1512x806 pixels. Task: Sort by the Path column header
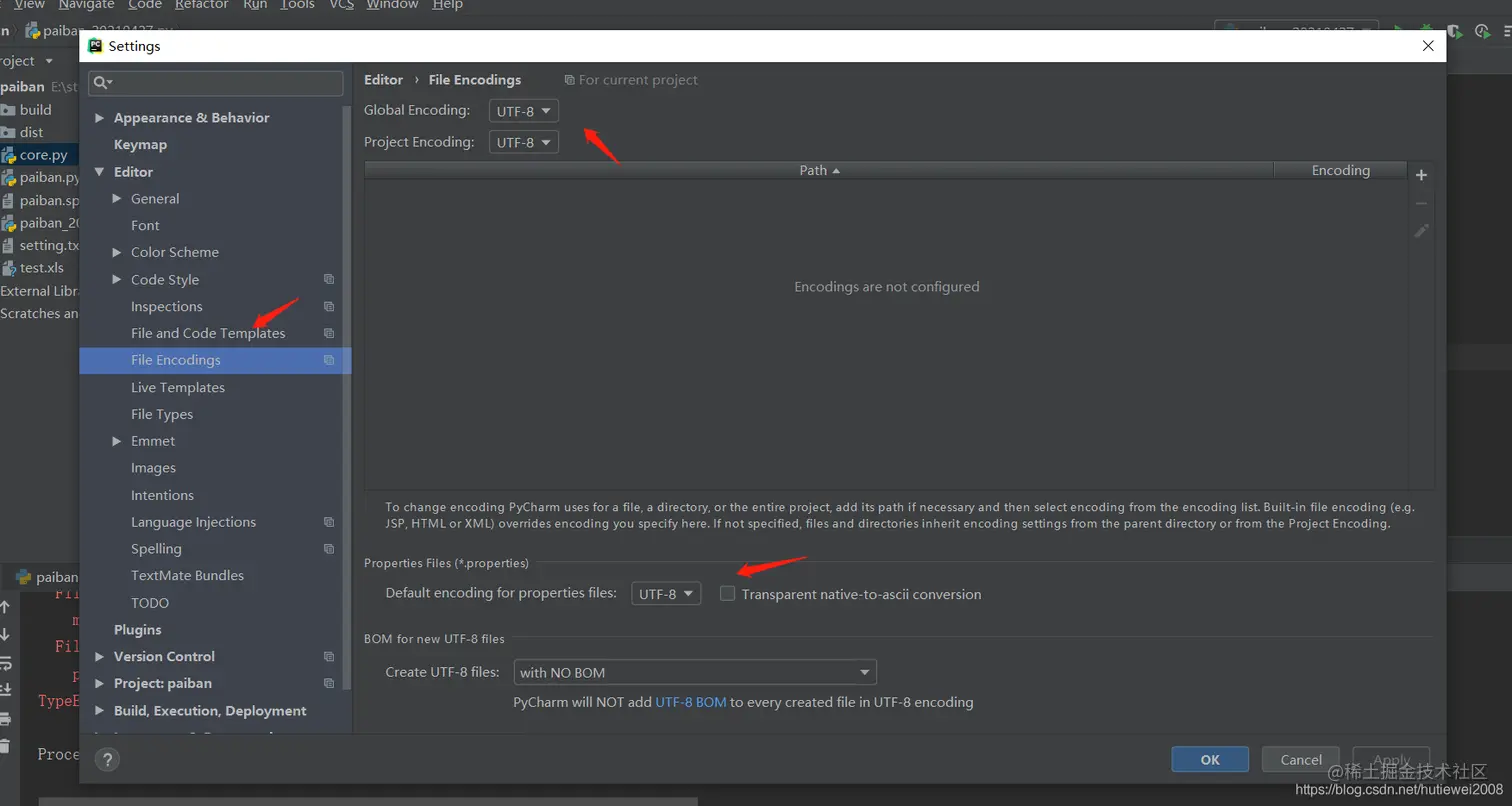pos(819,170)
